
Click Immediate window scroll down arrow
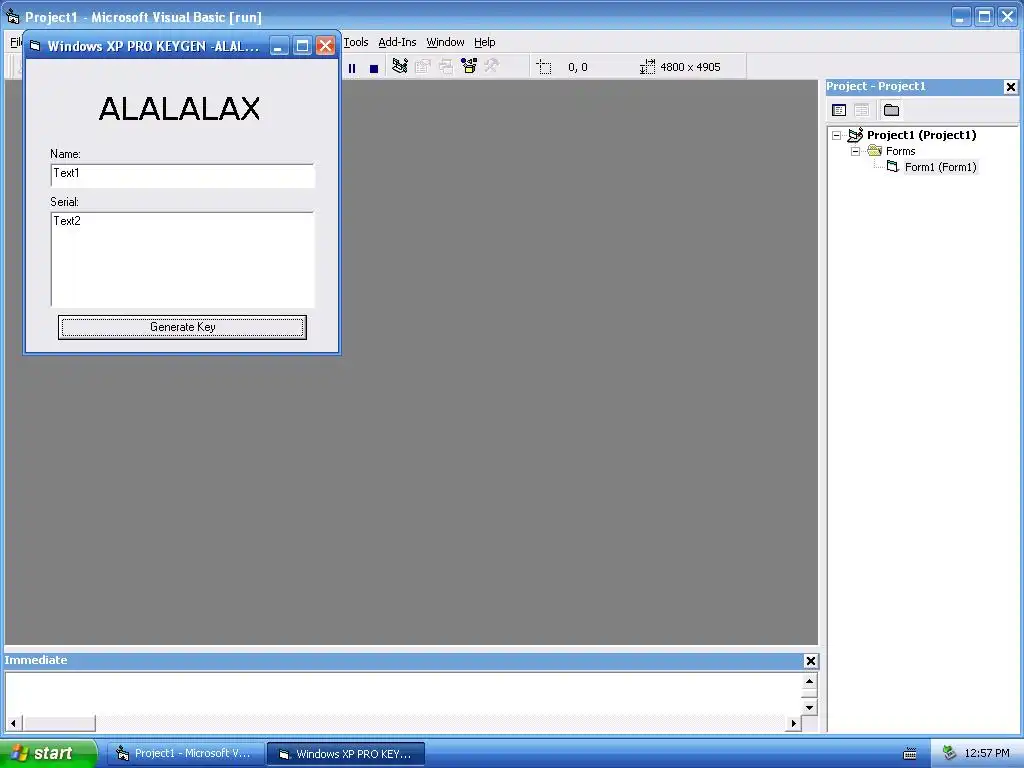click(809, 707)
